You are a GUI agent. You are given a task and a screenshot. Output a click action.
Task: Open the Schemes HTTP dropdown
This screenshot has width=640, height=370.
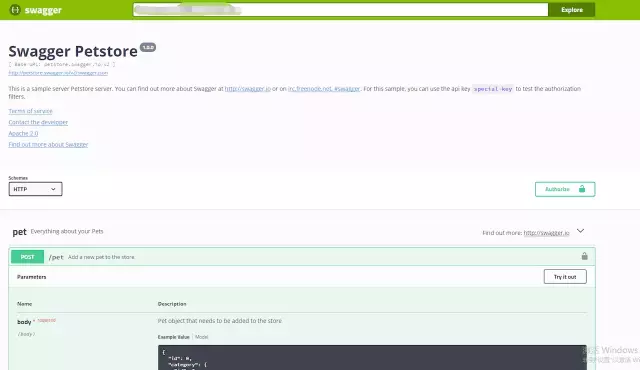click(36, 189)
